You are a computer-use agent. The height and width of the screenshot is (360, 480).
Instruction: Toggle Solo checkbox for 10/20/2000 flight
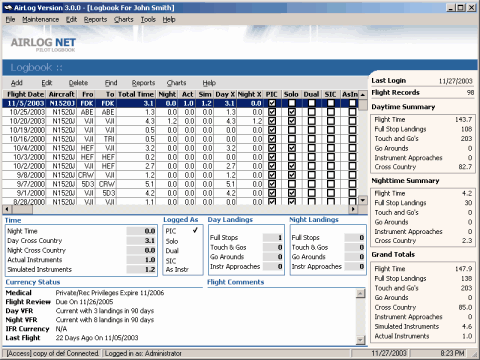pyautogui.click(x=292, y=121)
